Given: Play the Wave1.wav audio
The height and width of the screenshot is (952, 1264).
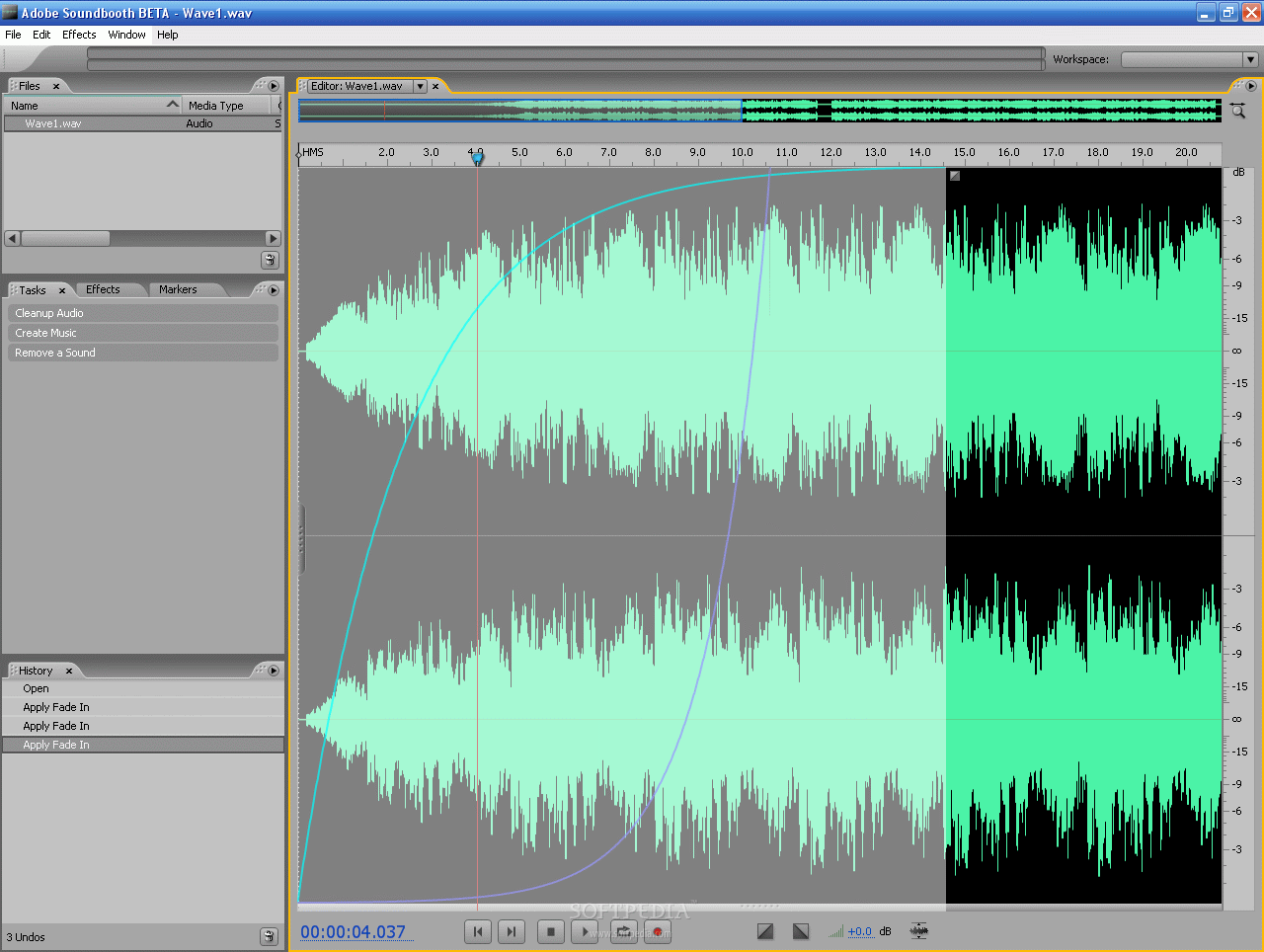Looking at the screenshot, I should coord(585,931).
